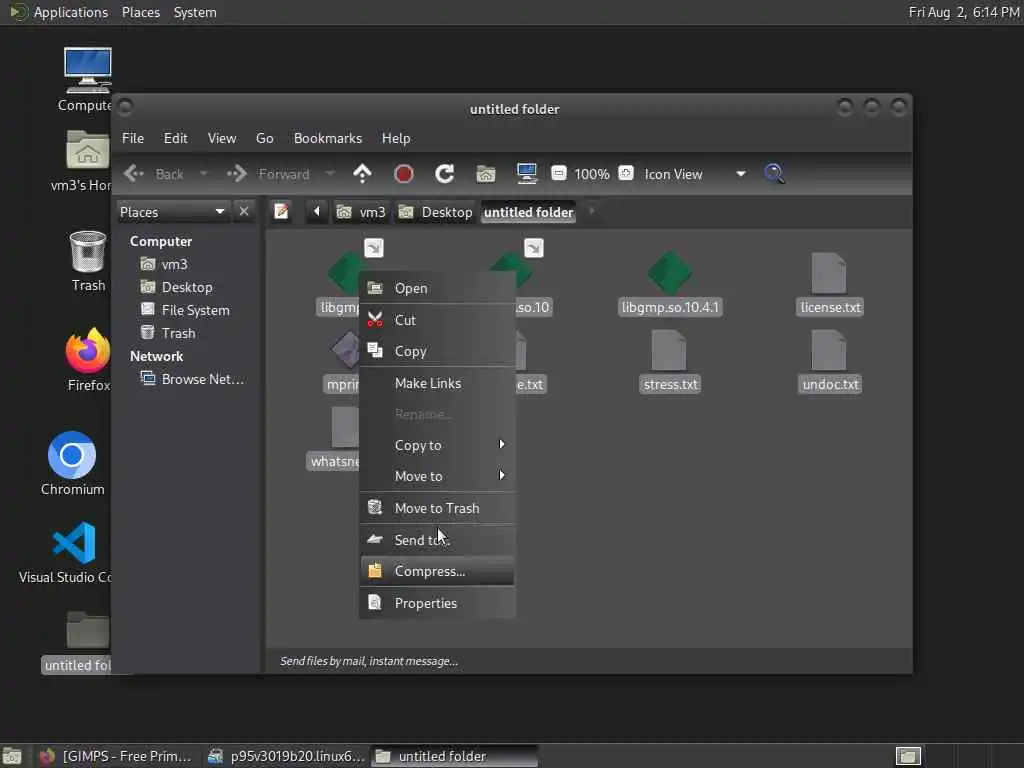Image resolution: width=1024 pixels, height=768 pixels.
Task: Open the Go menu
Action: [264, 138]
